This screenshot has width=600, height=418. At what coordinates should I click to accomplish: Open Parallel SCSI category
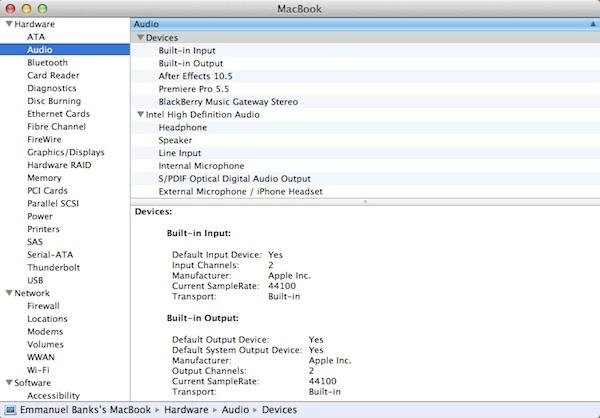point(53,203)
